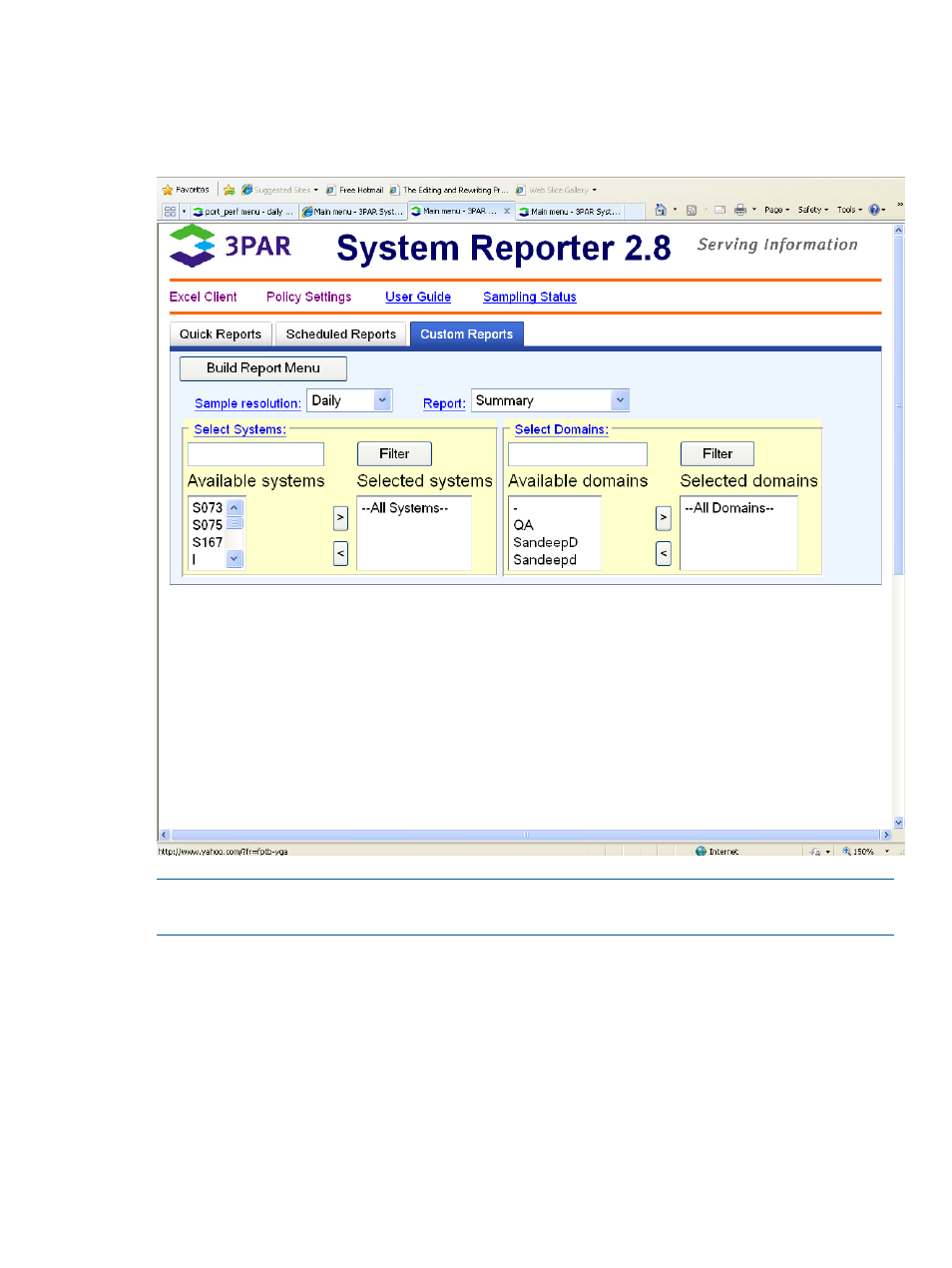Select SandeepD in Available domains
The width and height of the screenshot is (952, 1268).
[546, 542]
